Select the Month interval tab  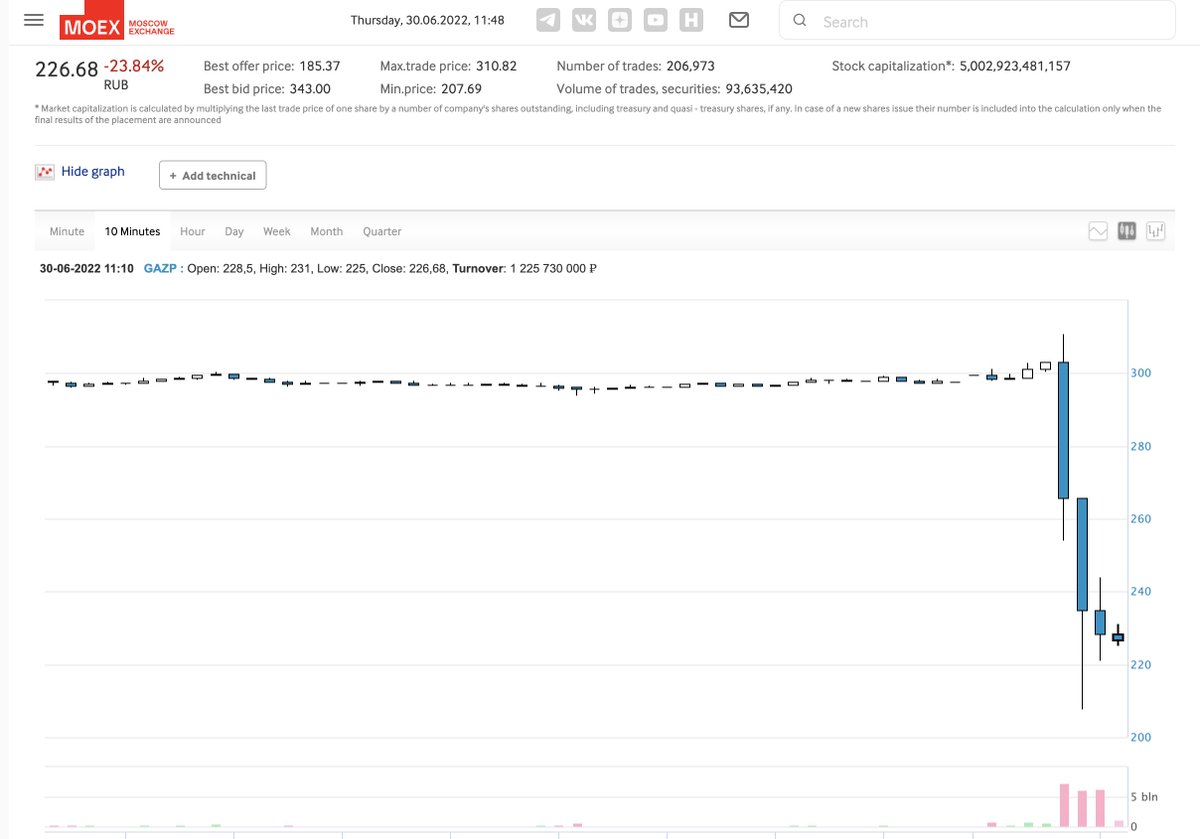click(326, 231)
